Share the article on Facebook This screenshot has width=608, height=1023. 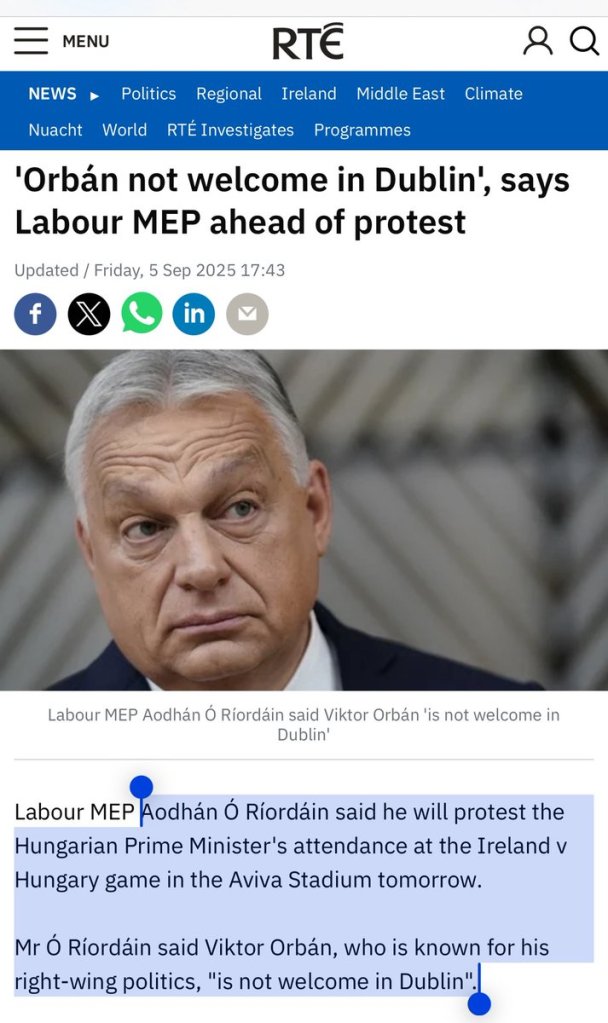pyautogui.click(x=35, y=314)
